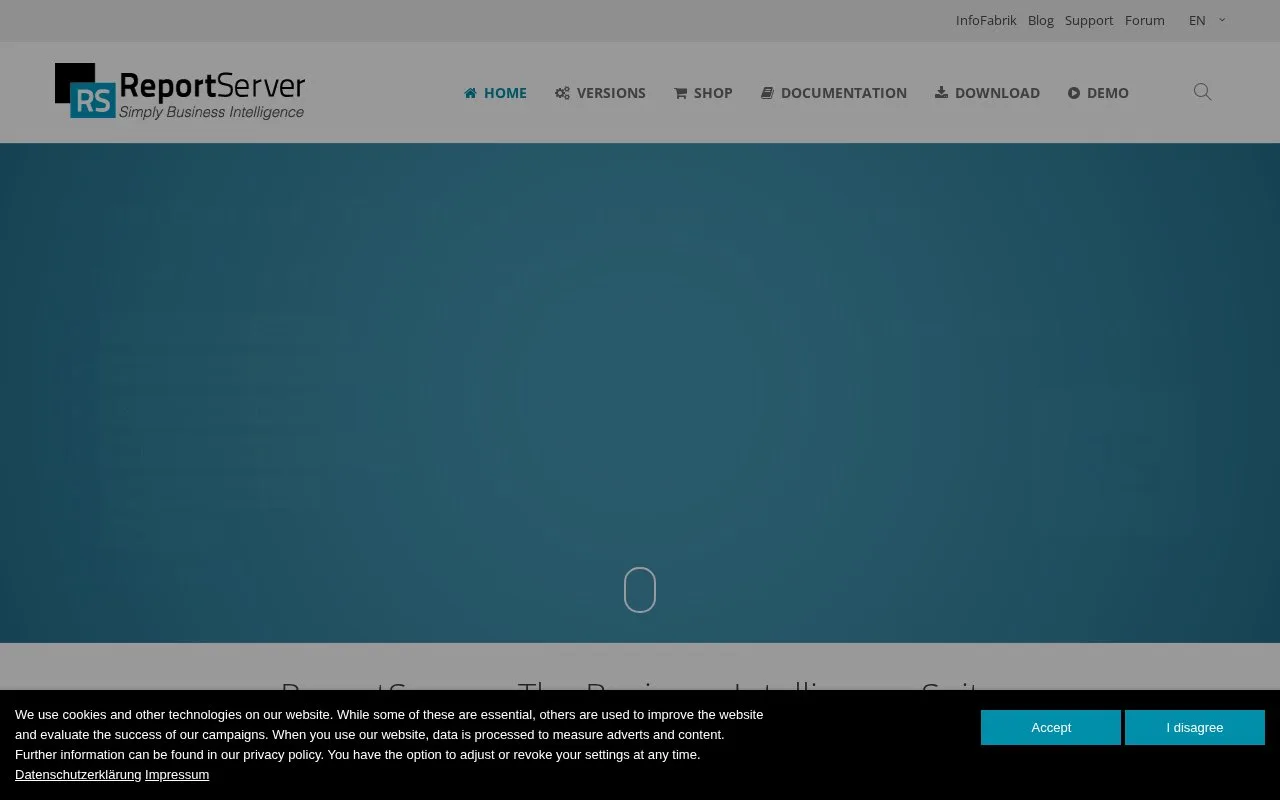The image size is (1280, 800).
Task: Open the Support link
Action: (1089, 20)
